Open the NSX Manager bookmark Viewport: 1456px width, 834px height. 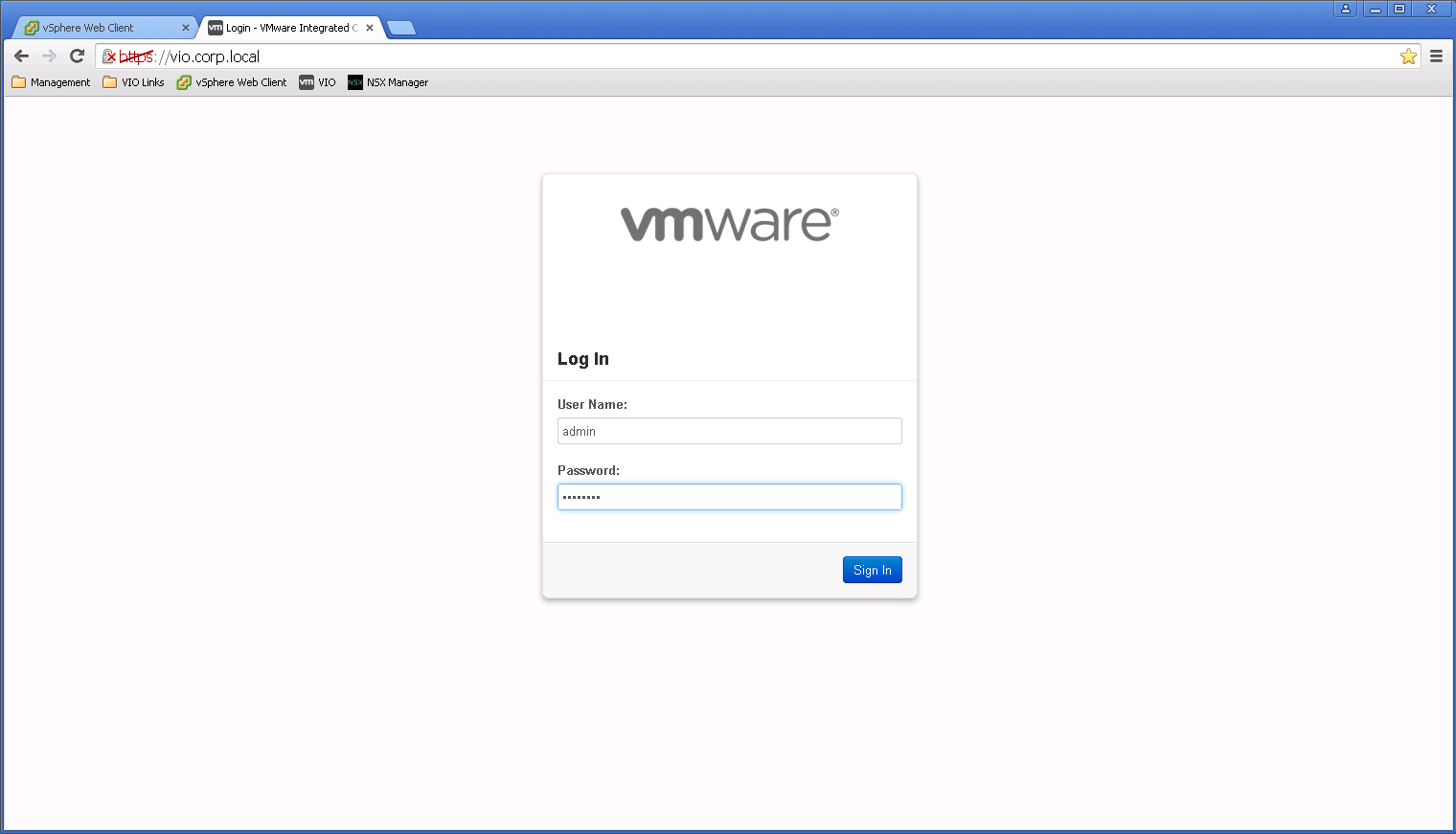tap(388, 82)
